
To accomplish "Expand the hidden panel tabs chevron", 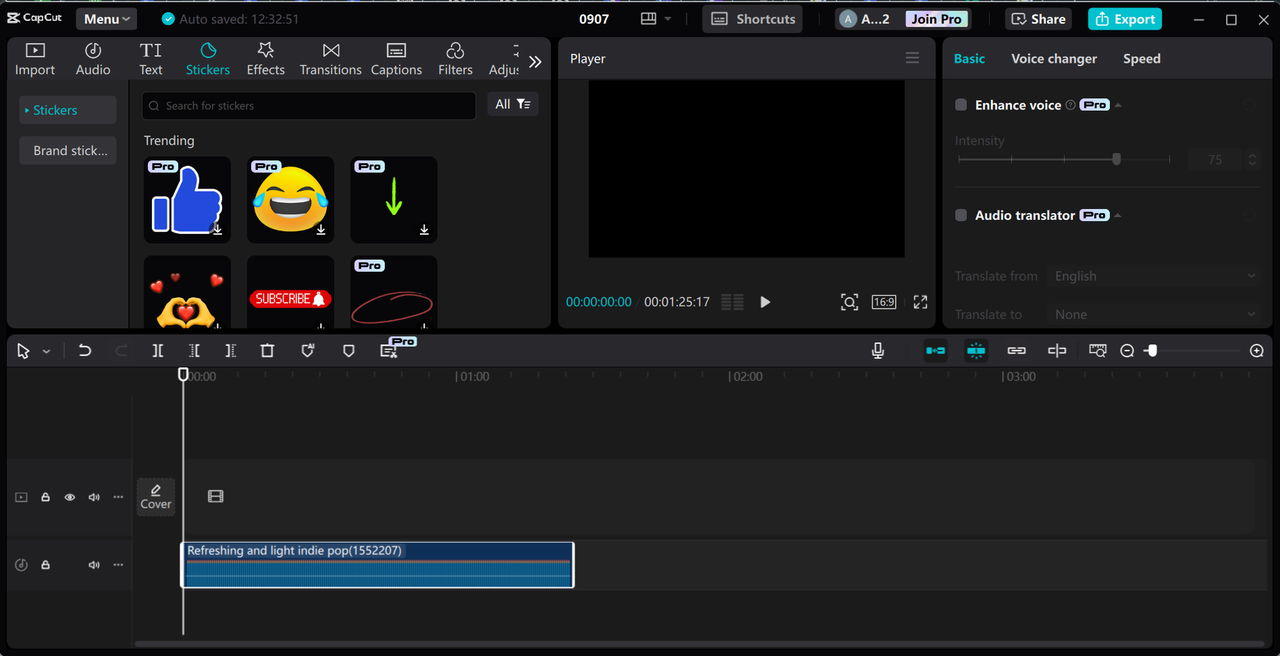I will [x=535, y=62].
